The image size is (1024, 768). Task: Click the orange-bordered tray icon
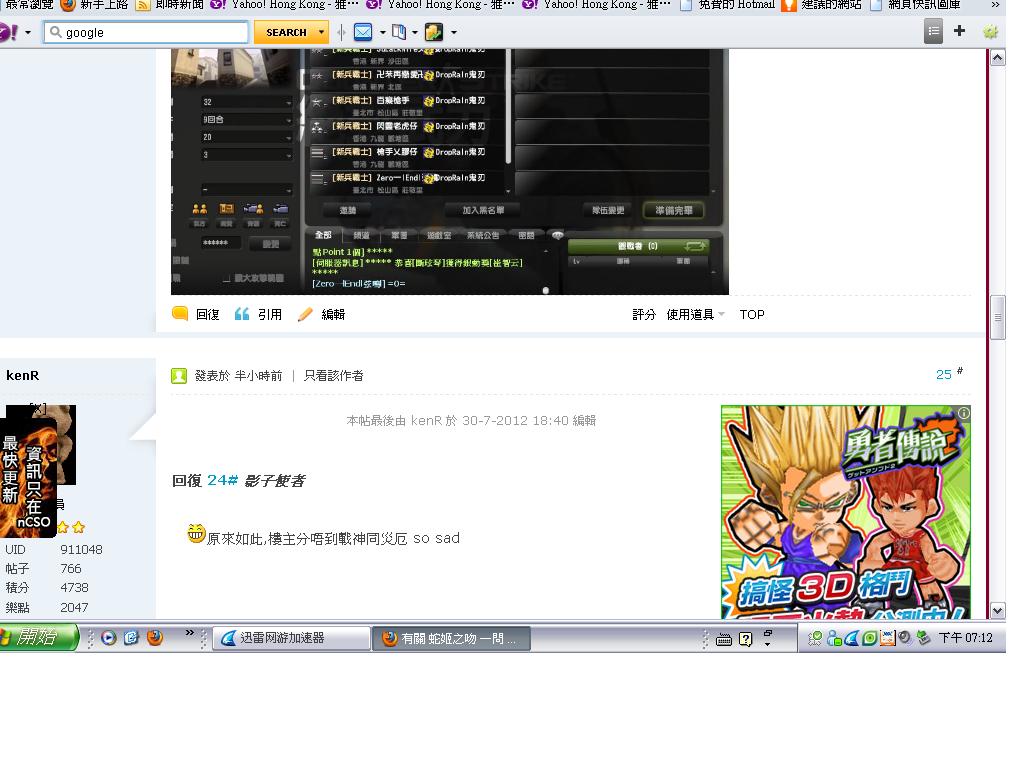[888, 638]
